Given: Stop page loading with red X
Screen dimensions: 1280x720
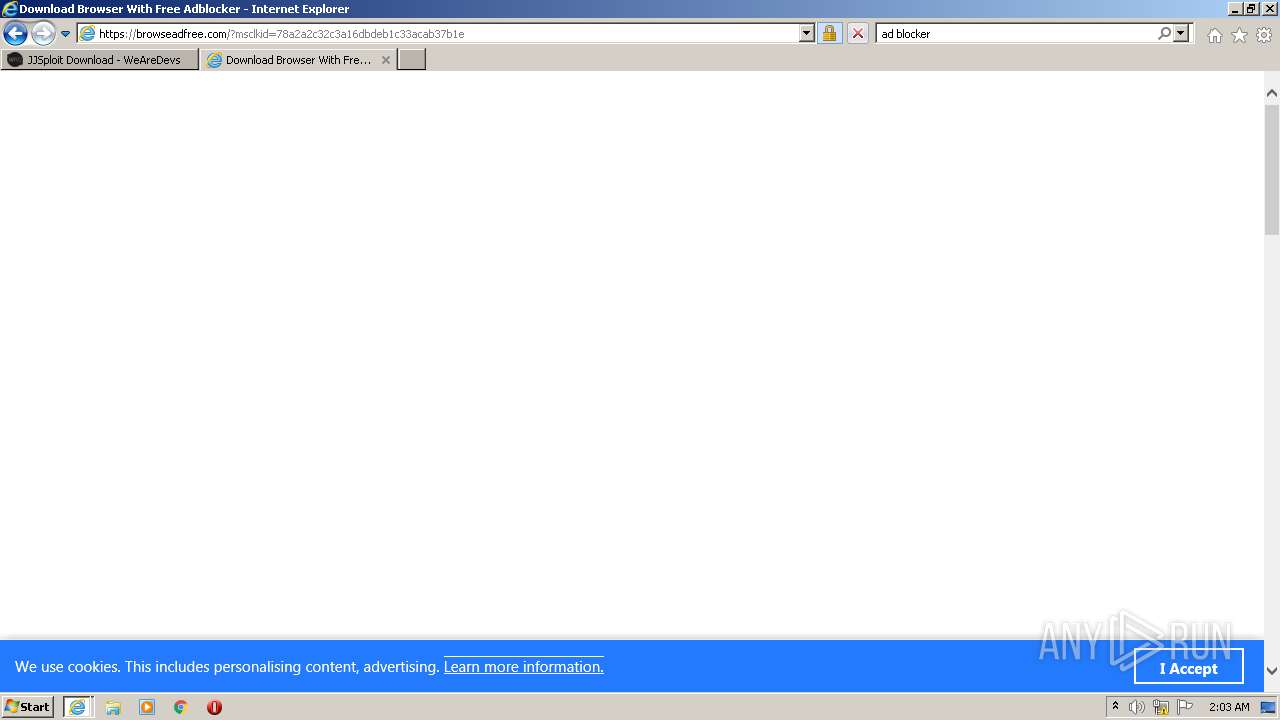Looking at the screenshot, I should pyautogui.click(x=858, y=33).
